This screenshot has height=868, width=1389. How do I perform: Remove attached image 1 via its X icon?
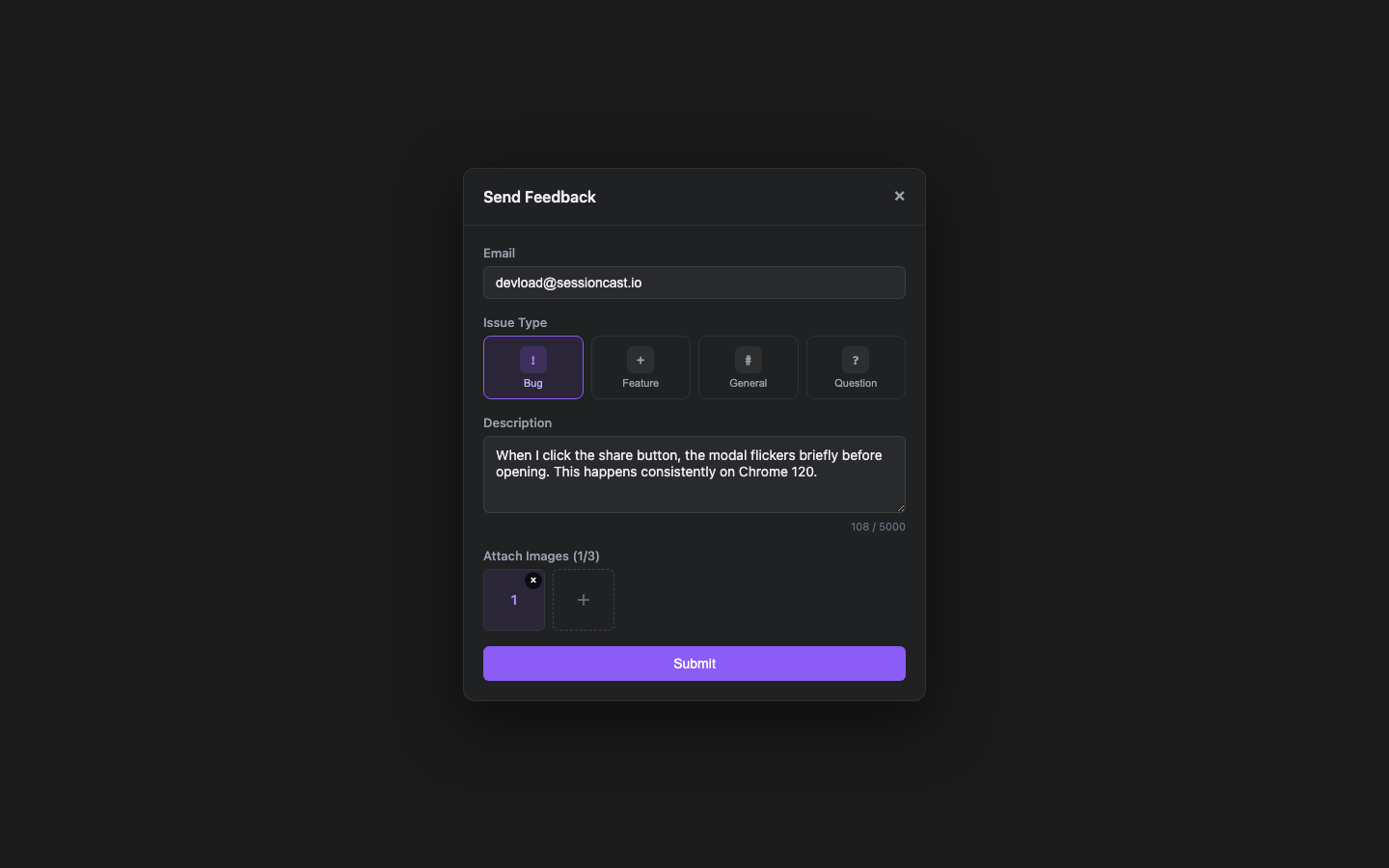[x=533, y=580]
